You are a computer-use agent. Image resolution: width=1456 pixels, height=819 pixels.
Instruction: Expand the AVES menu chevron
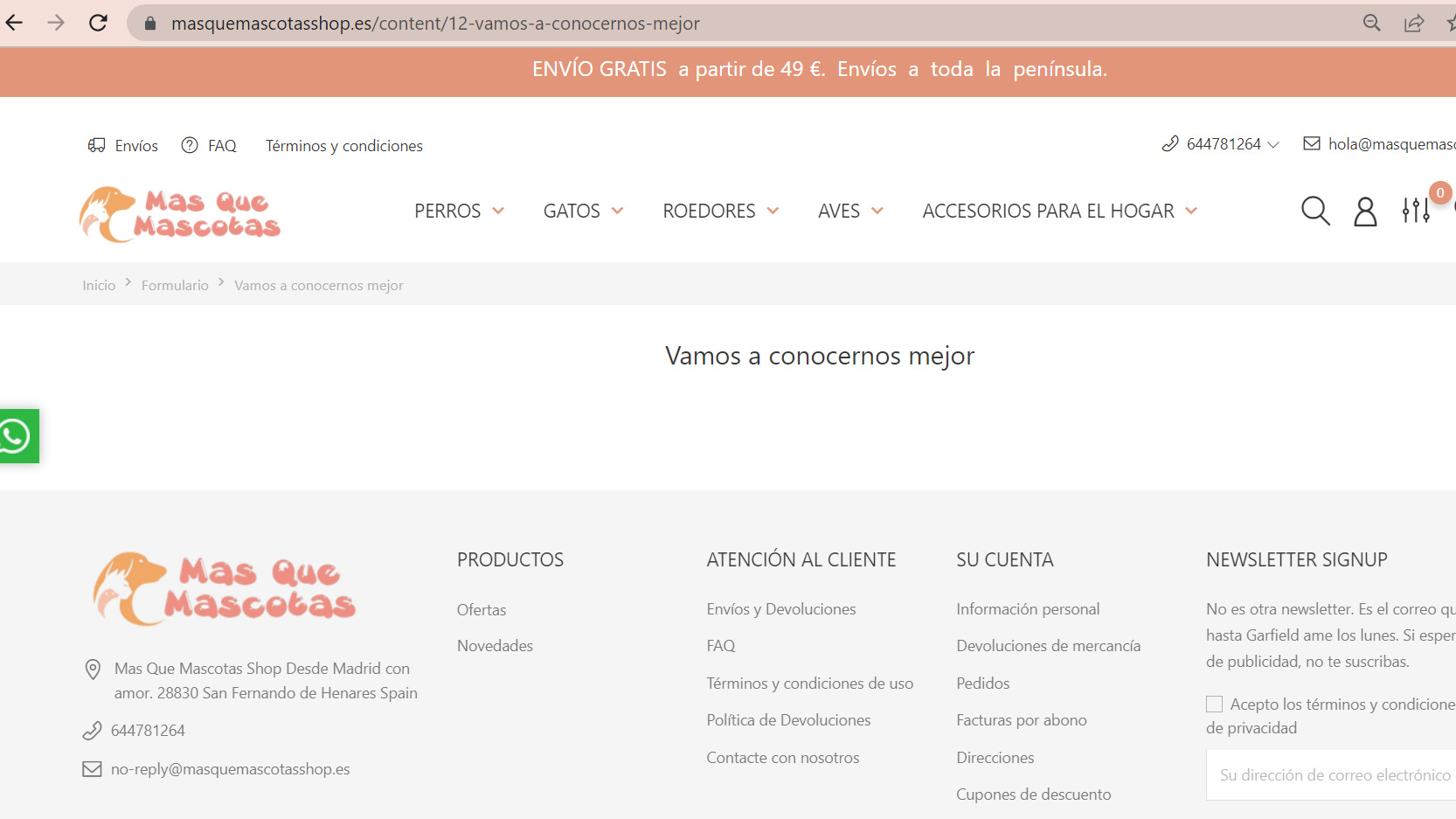pos(877,211)
